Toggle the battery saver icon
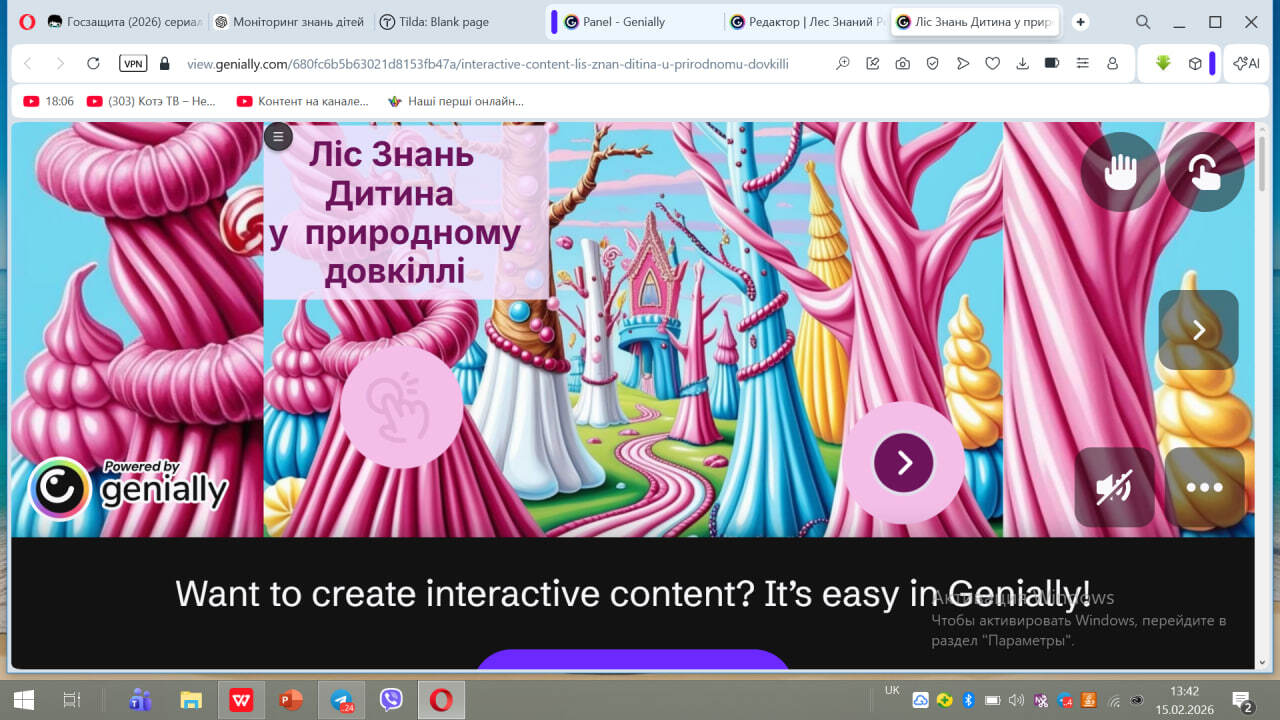This screenshot has height=720, width=1280. 1052,64
